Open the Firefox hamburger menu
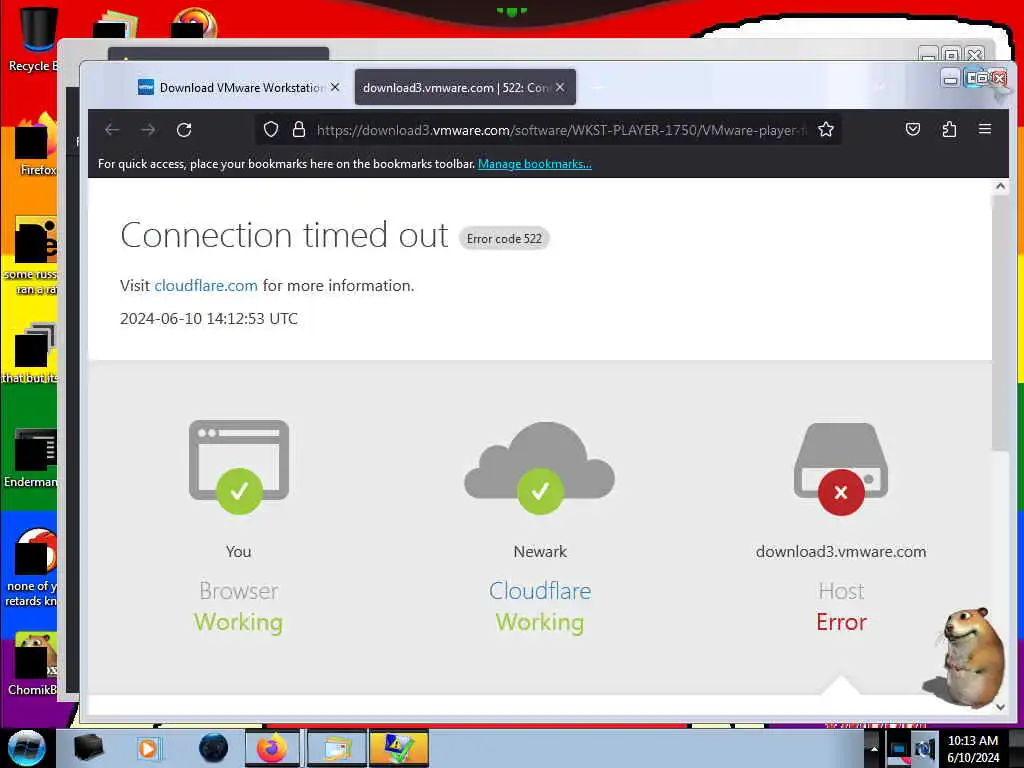Image resolution: width=1024 pixels, height=768 pixels. click(985, 129)
